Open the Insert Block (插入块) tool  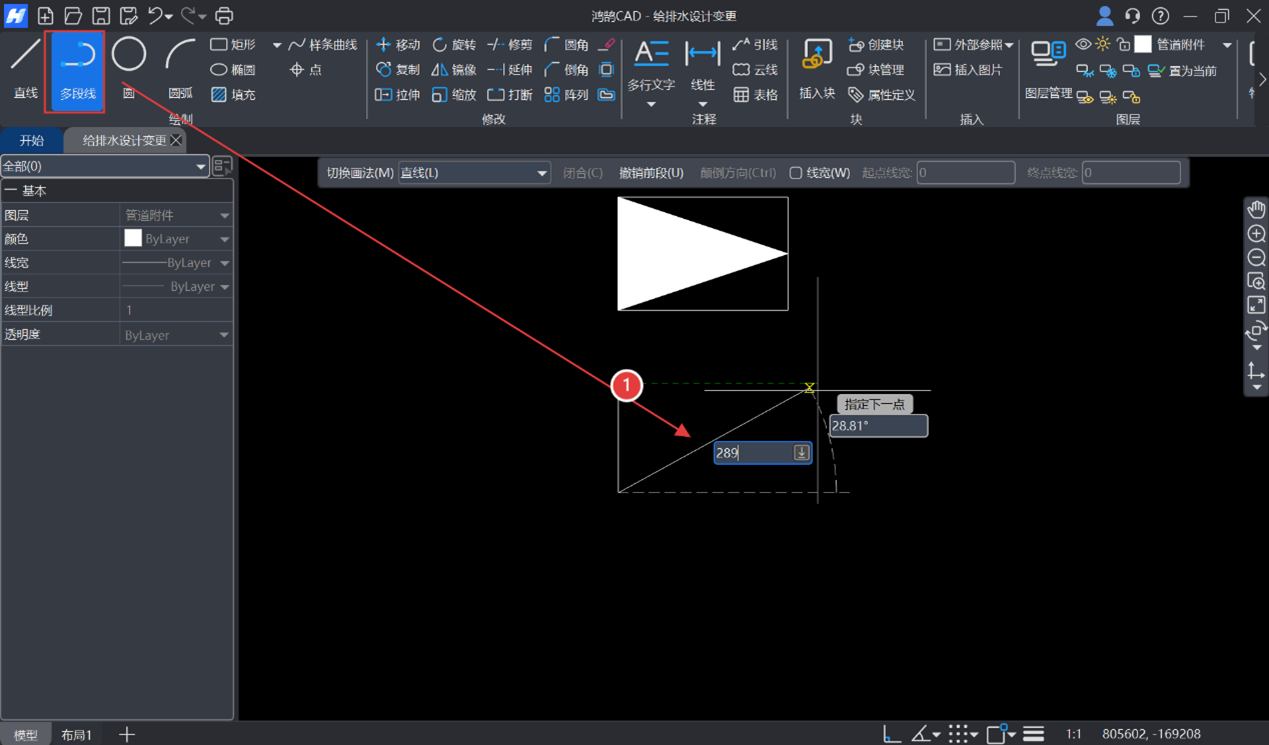pos(817,68)
